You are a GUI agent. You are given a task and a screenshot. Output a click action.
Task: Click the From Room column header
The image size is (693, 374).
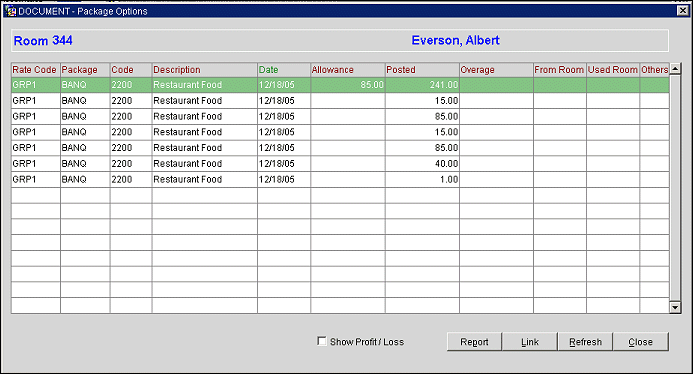[x=560, y=70]
